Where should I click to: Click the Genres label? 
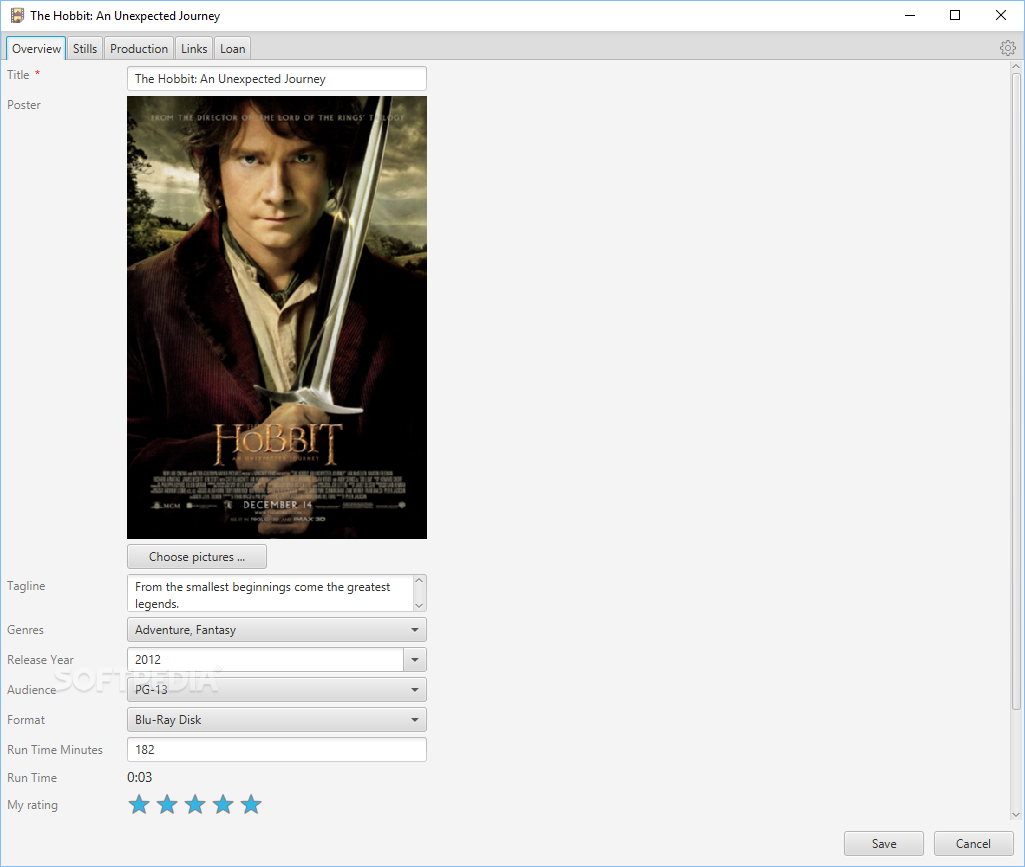25,630
